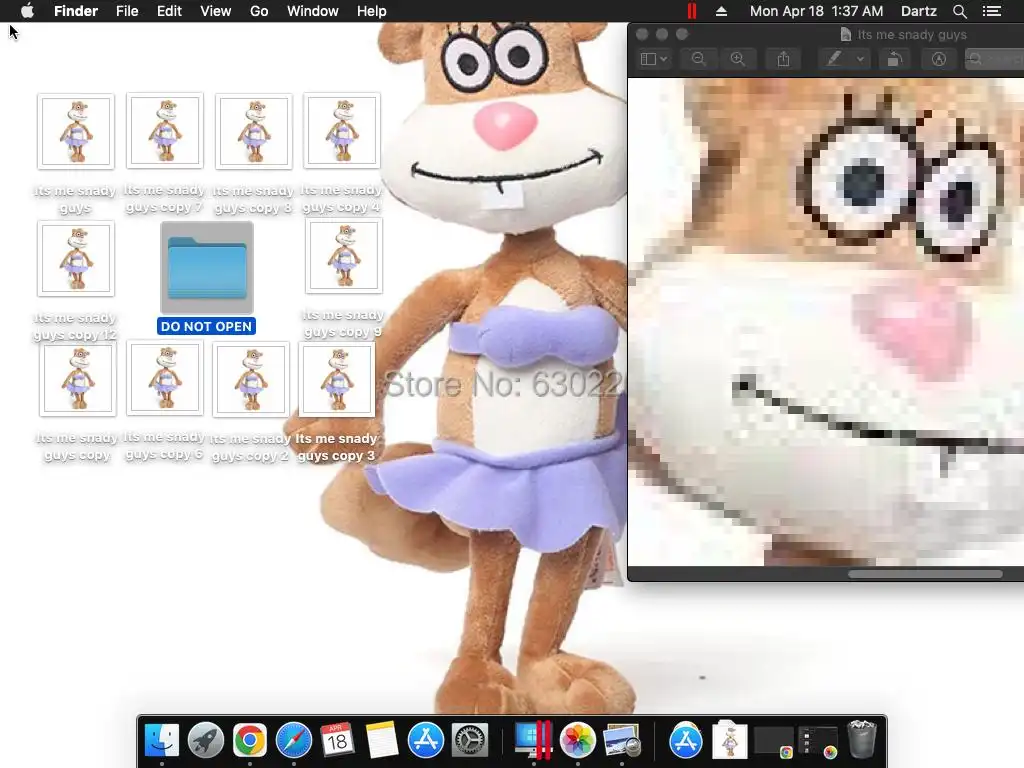Show the Markup toolbar in Preview
Image resolution: width=1024 pixels, height=768 pixels.
938,59
